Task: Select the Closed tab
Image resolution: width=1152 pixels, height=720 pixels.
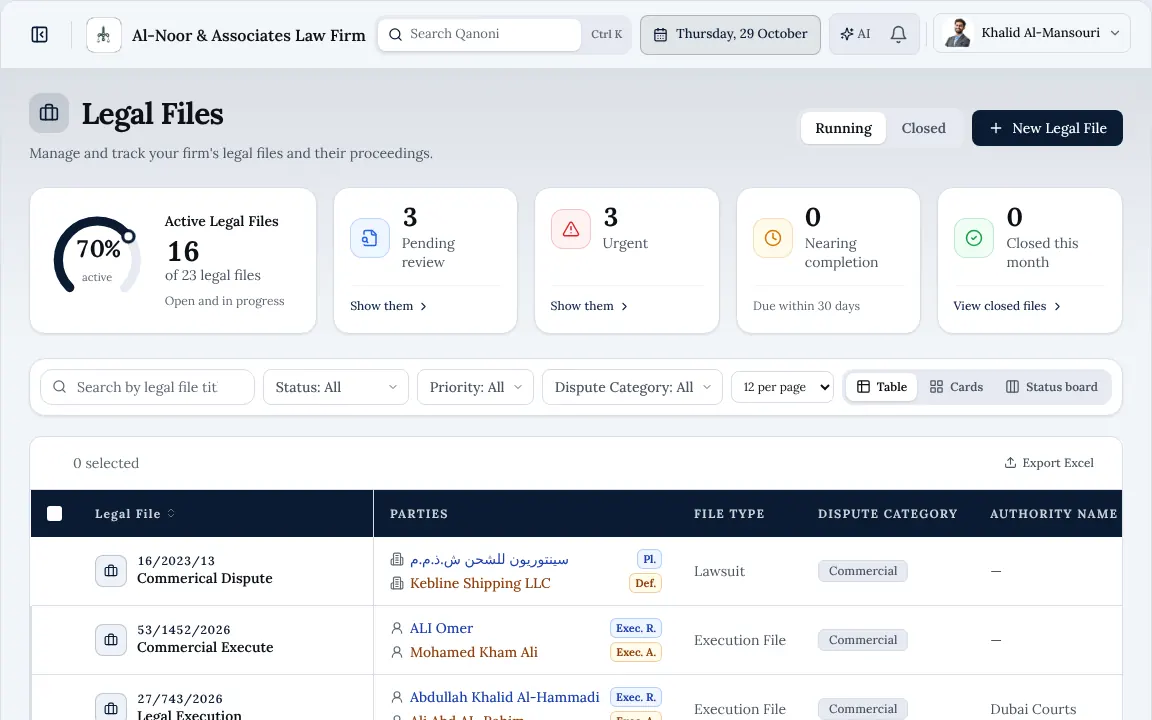Action: tap(924, 128)
